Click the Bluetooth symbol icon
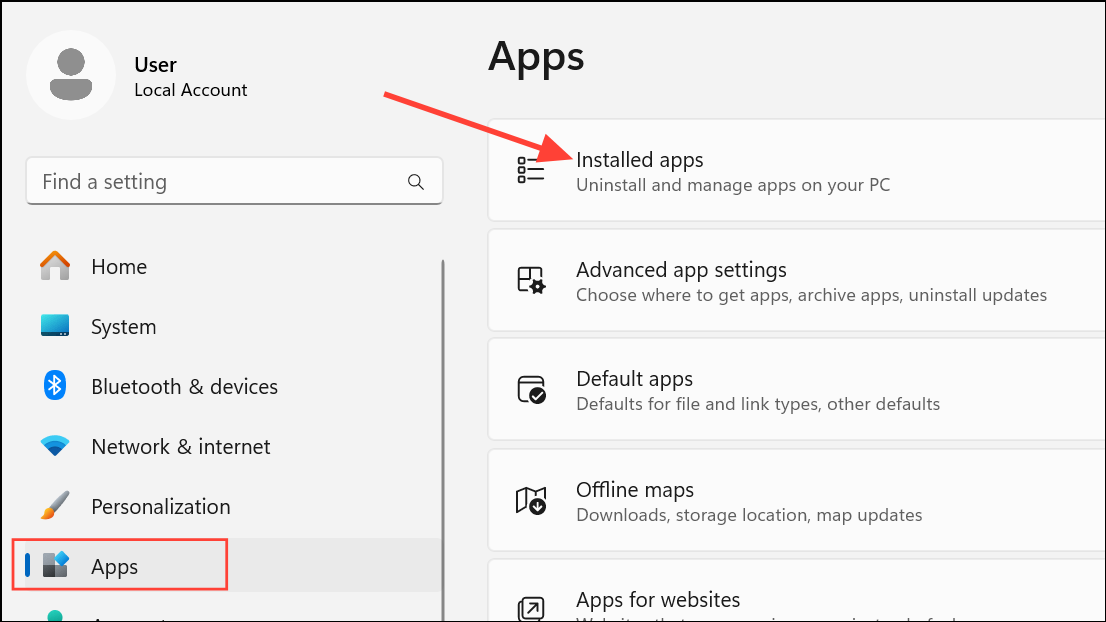The image size is (1106, 622). [x=55, y=386]
